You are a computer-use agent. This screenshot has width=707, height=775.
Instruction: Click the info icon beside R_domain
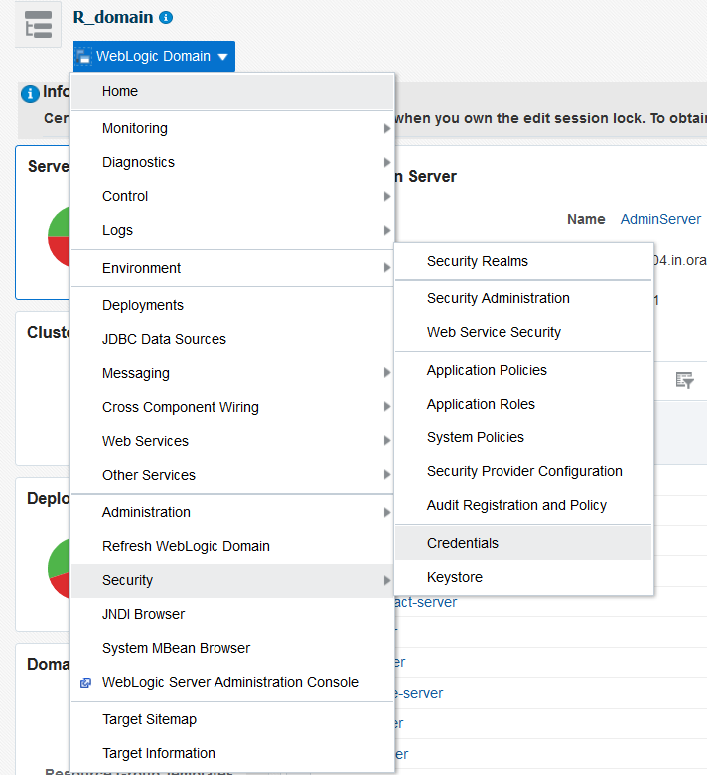click(166, 18)
